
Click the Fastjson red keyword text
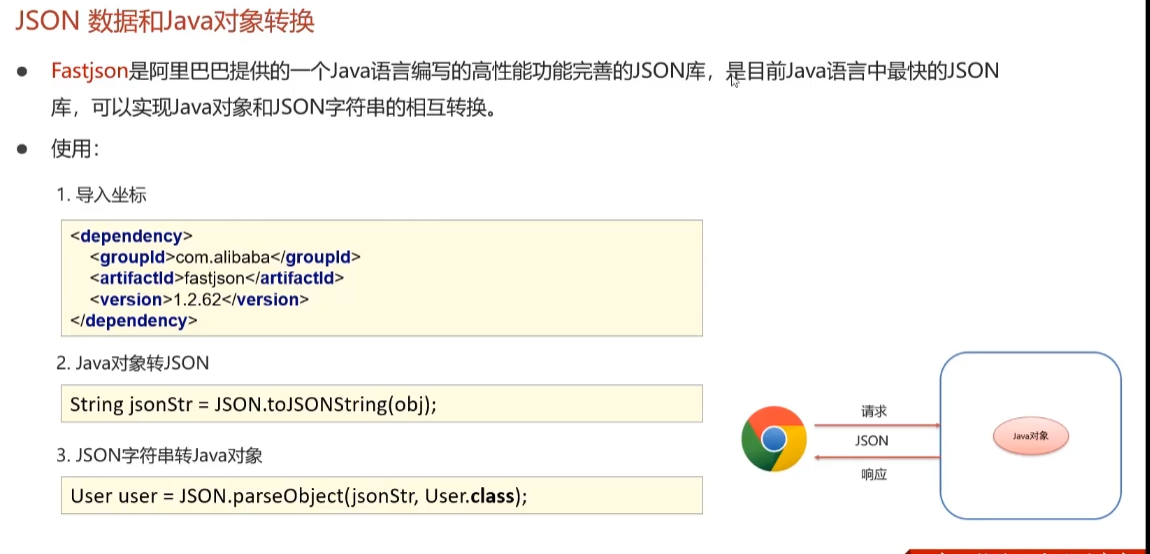pyautogui.click(x=89, y=72)
